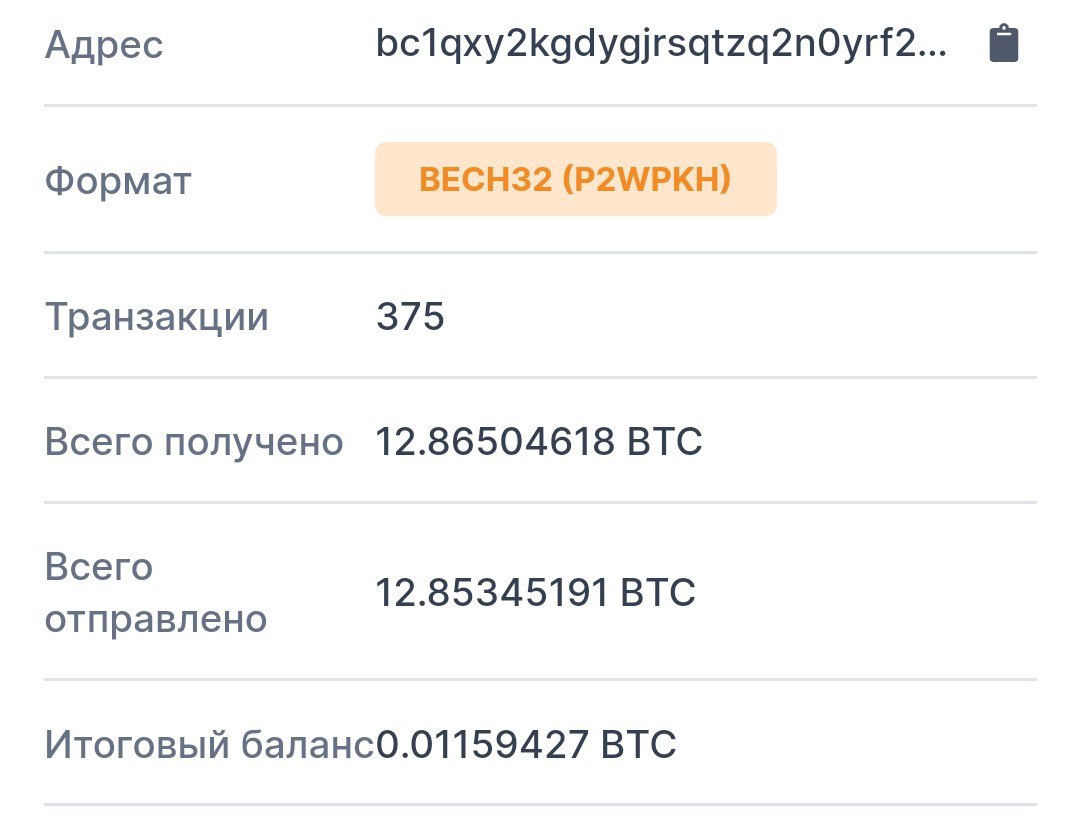Click the Всего отправлено label

tap(156, 593)
